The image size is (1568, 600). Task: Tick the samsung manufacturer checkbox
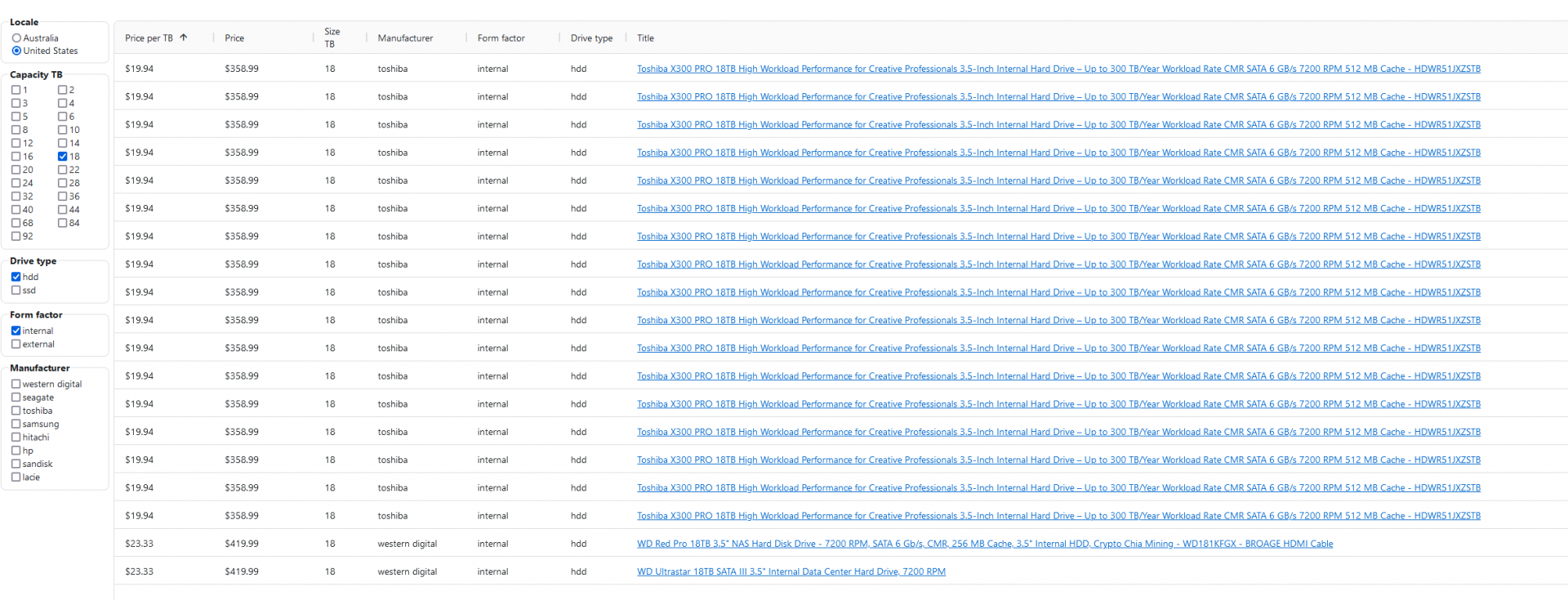point(16,424)
